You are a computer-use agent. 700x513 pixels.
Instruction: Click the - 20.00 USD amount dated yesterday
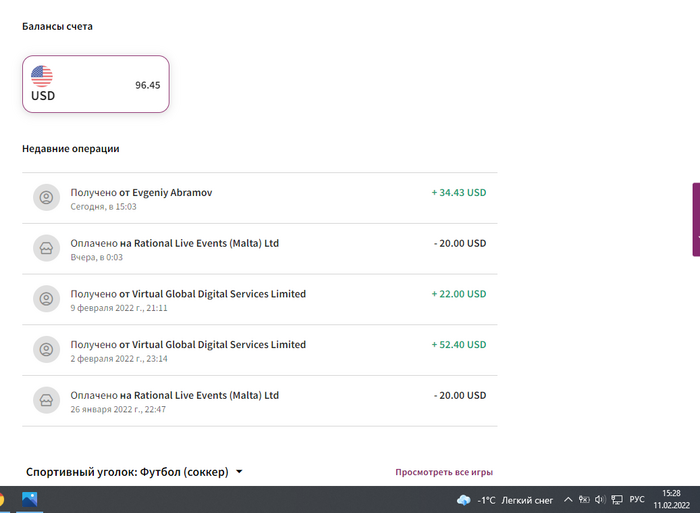[460, 243]
